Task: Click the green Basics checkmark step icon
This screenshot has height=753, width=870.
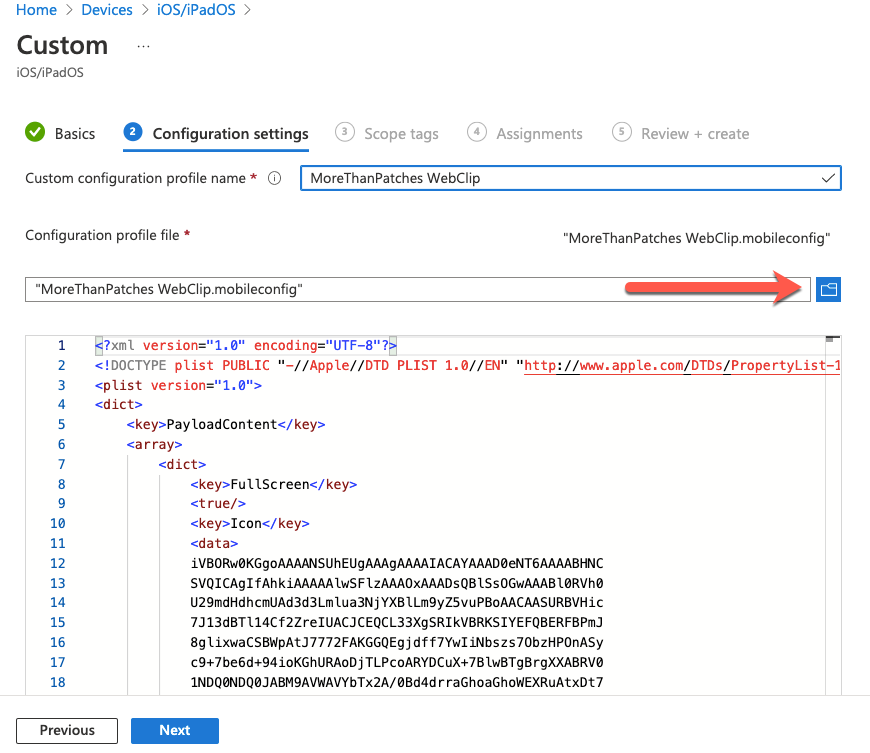Action: 35,133
